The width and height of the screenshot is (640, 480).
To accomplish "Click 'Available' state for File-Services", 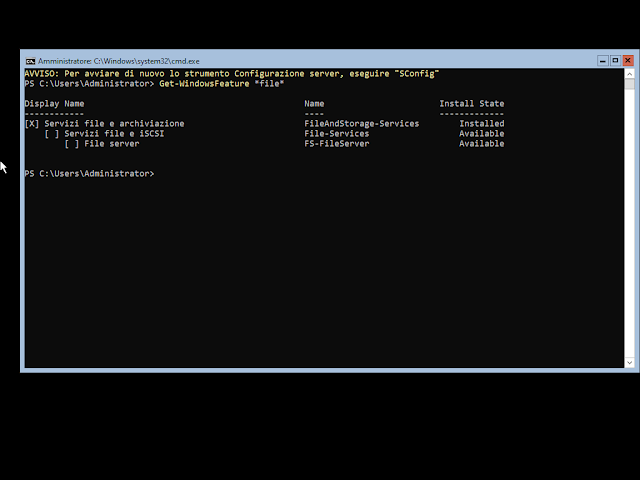I will click(482, 134).
